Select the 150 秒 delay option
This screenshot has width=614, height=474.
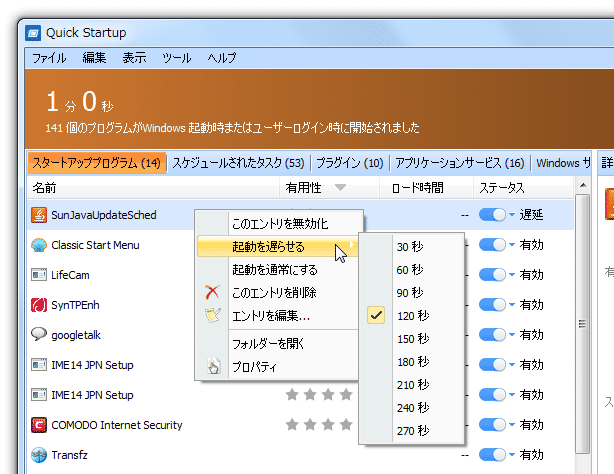click(413, 338)
